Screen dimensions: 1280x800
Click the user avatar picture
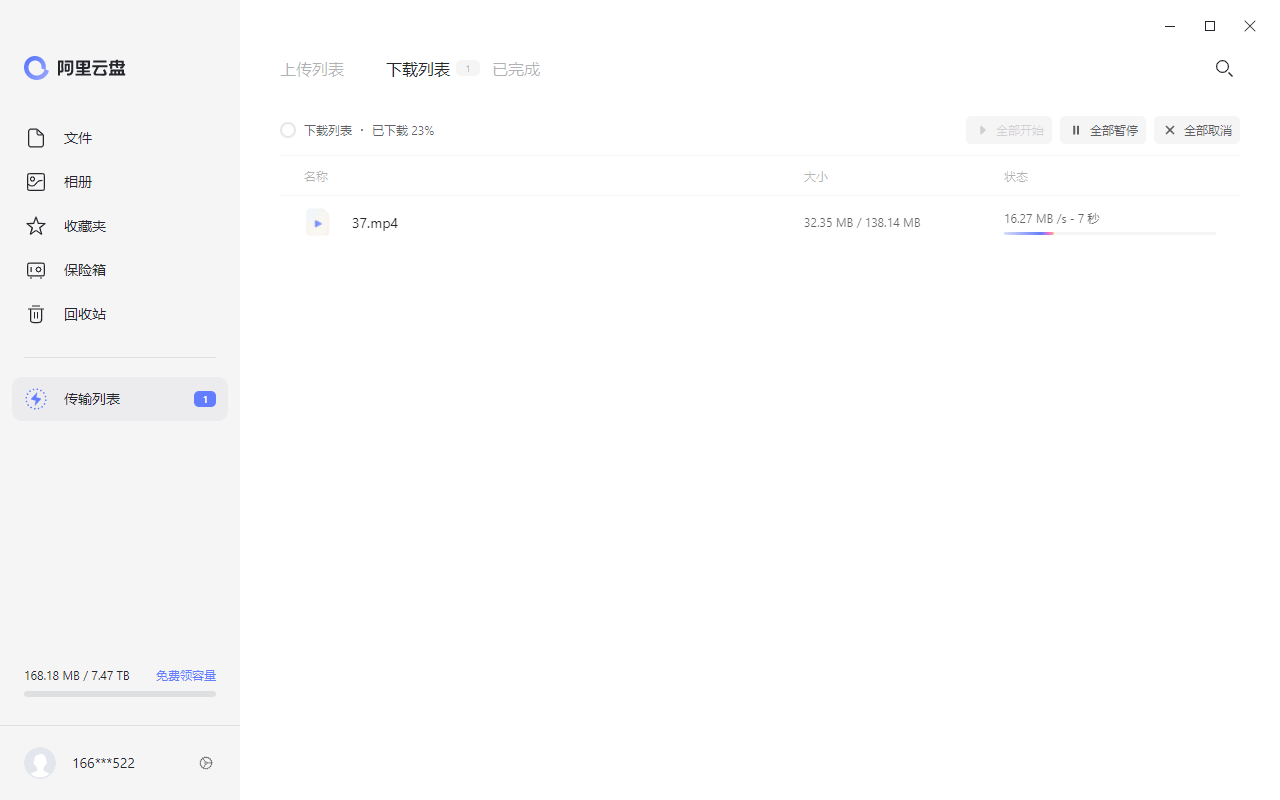click(x=40, y=763)
